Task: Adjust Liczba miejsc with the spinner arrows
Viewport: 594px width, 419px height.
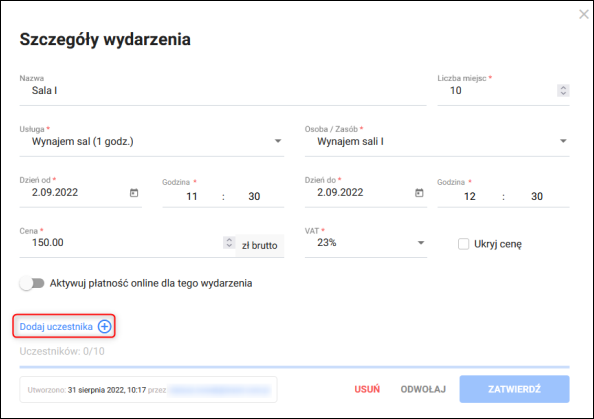Action: point(563,91)
